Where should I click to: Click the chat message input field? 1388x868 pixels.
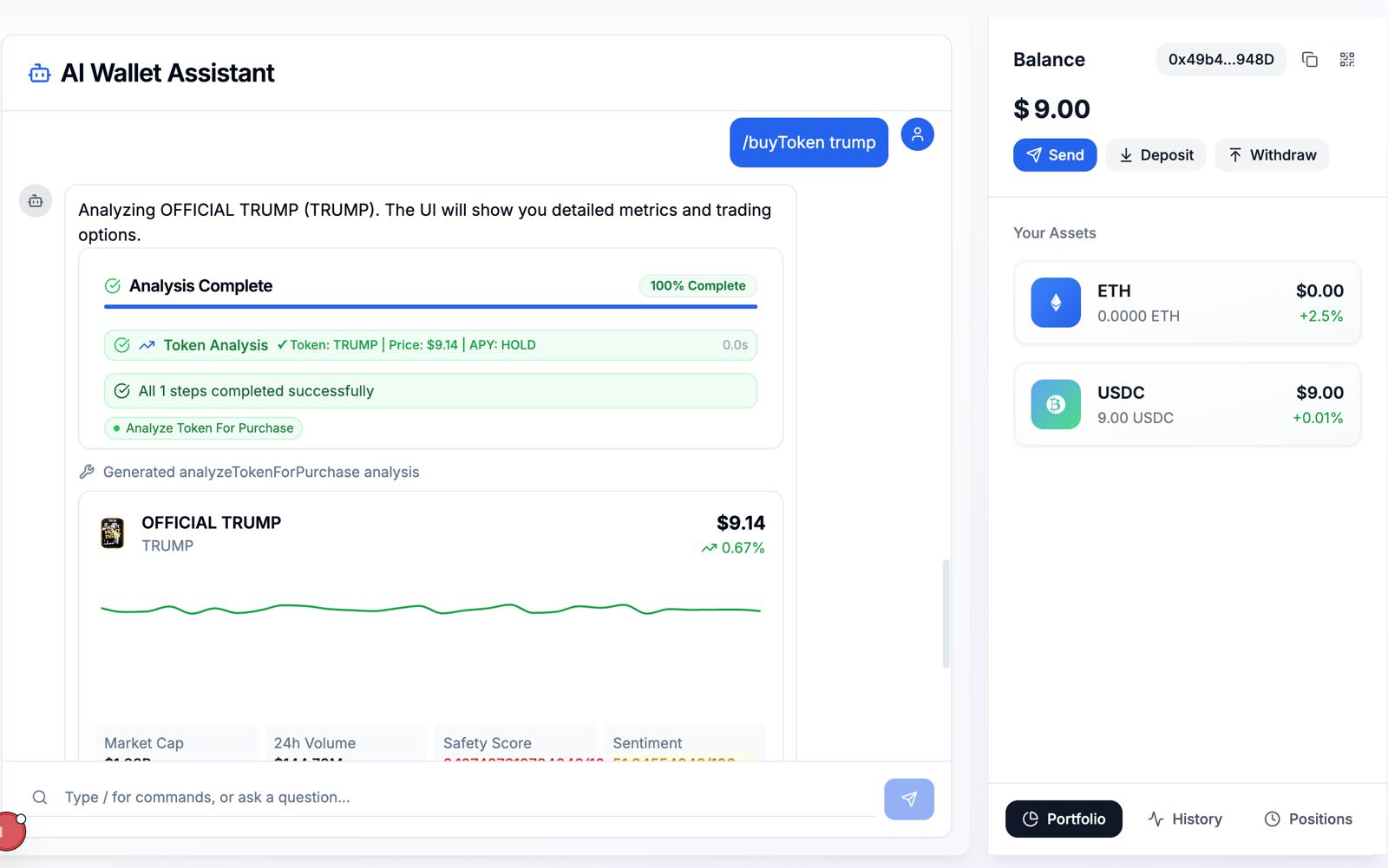coord(468,797)
